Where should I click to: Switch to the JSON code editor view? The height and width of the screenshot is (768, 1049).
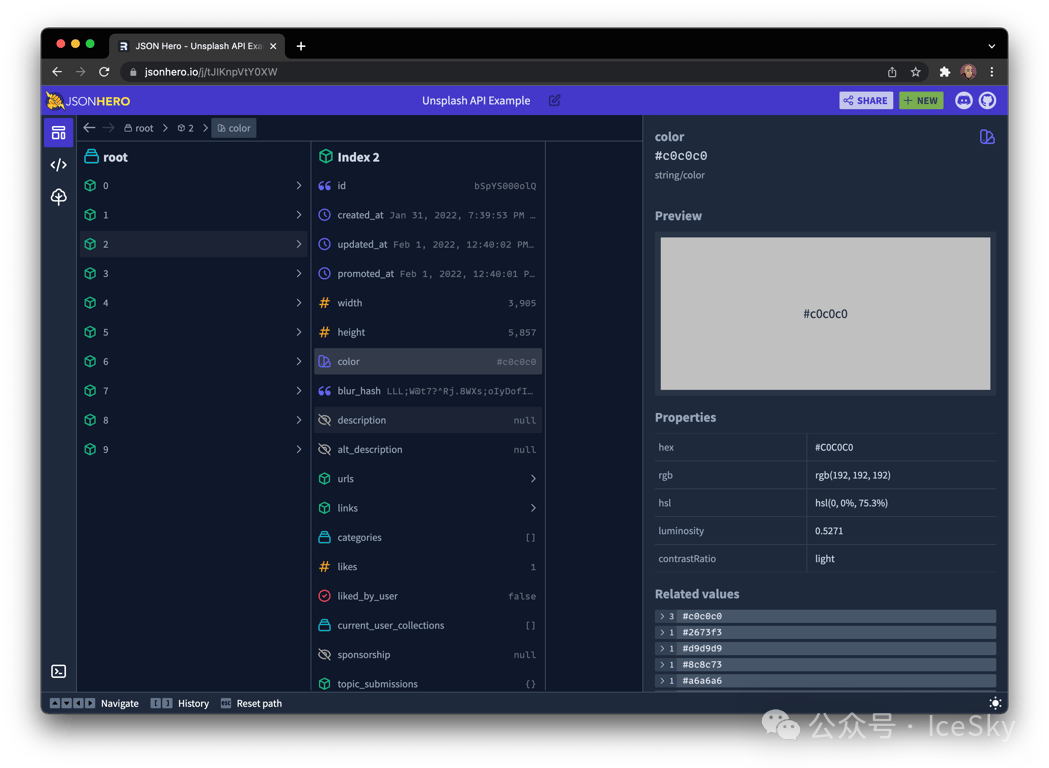click(x=58, y=165)
